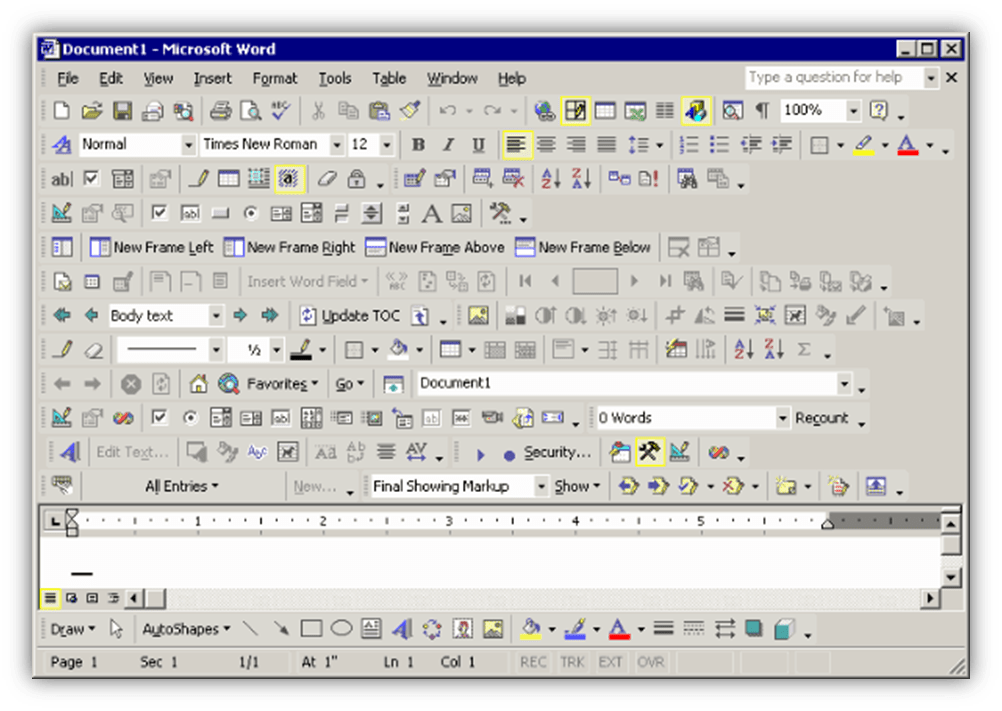Toggle the EXT extend selection indicator
This screenshot has height=711, width=1002.
click(x=610, y=662)
